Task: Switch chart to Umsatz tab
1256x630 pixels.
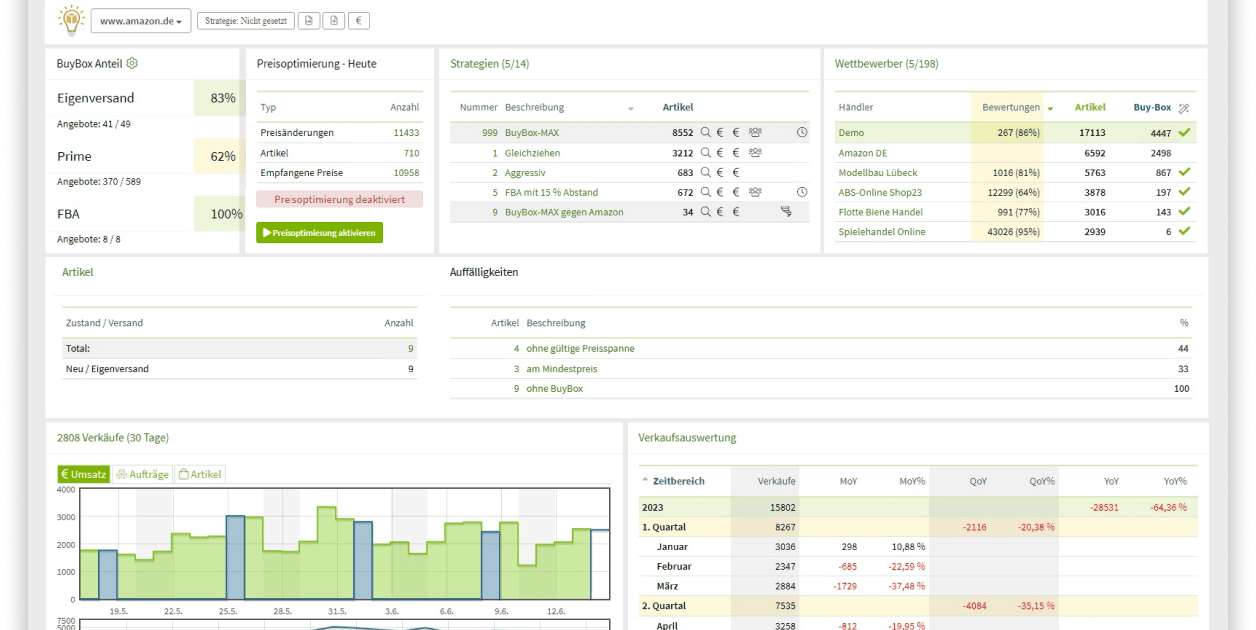Action: 84,474
